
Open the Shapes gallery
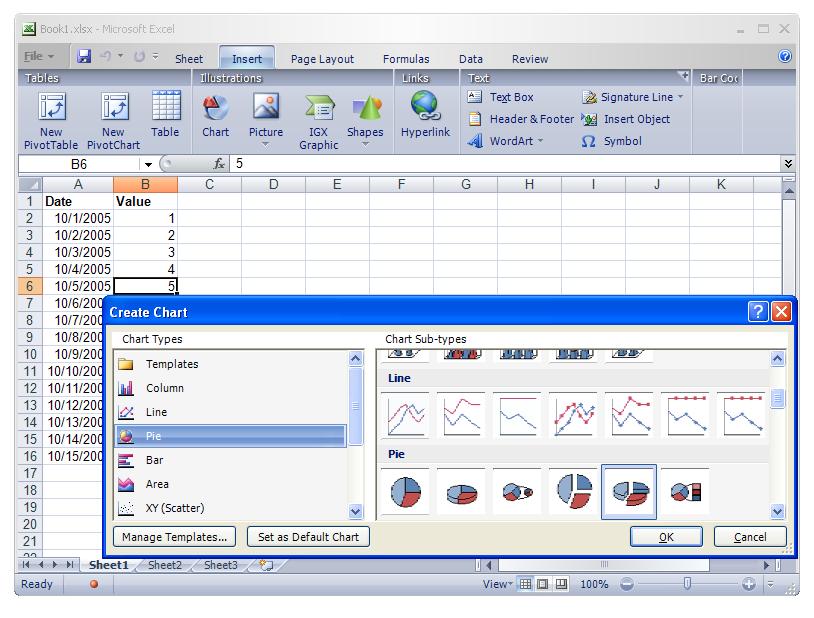tap(365, 120)
